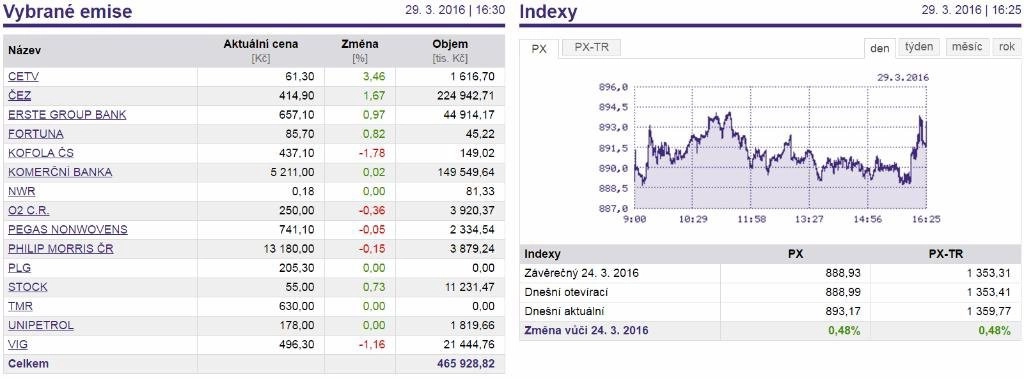Open ERSTE GROUP BANK details
The width and height of the screenshot is (1024, 379).
(x=67, y=115)
